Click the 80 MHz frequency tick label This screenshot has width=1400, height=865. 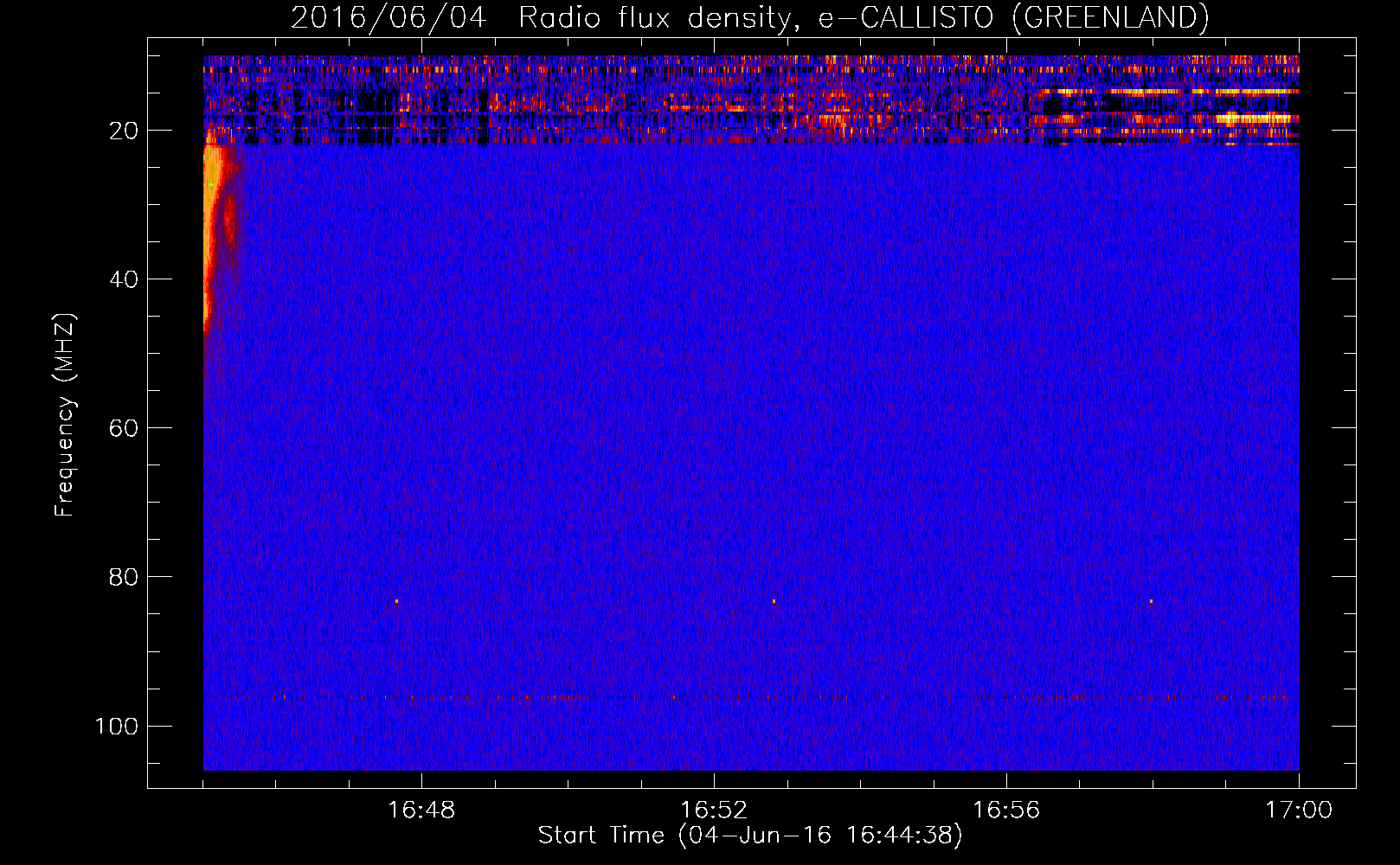tap(124, 577)
